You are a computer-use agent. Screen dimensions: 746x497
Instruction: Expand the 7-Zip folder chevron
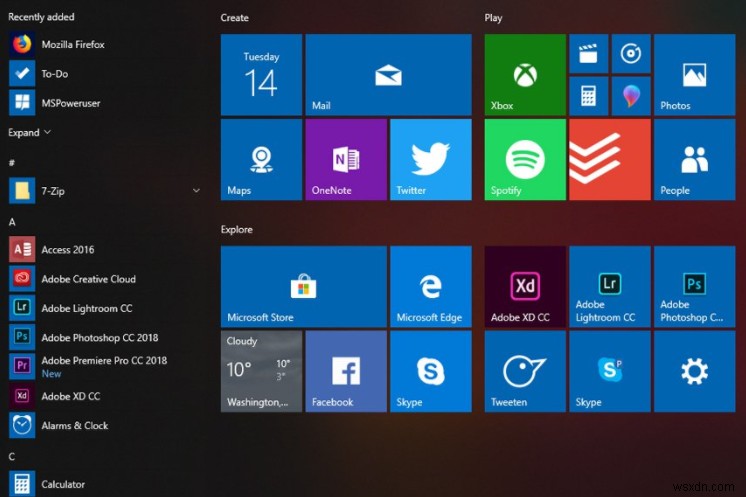coord(196,191)
